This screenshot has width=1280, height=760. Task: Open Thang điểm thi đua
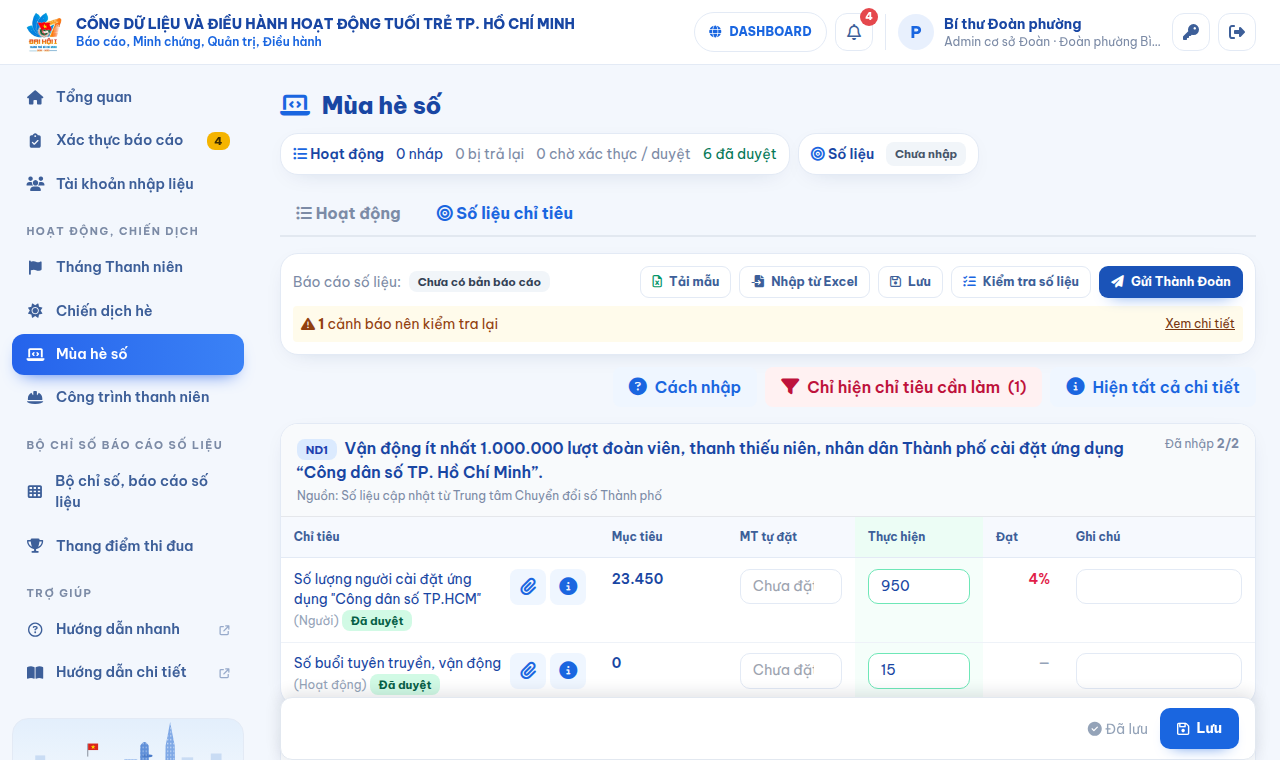click(x=128, y=546)
